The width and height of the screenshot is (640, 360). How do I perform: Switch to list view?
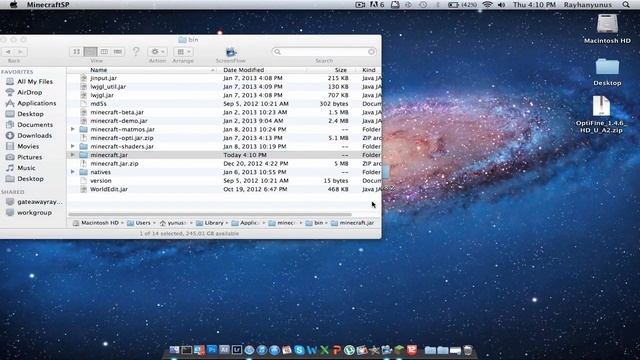(90, 52)
